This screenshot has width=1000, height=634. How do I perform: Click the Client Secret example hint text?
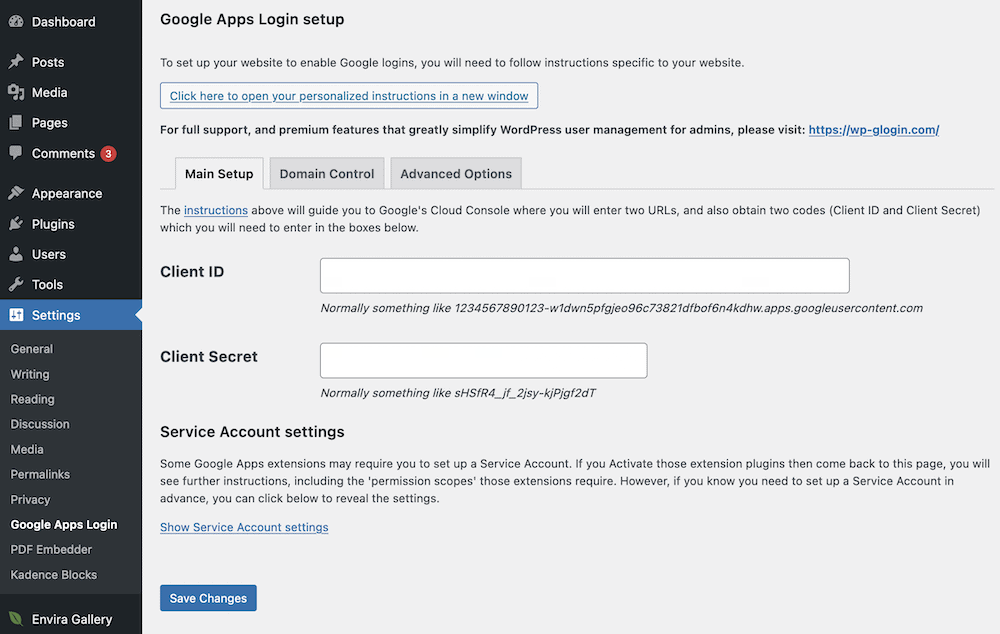click(458, 393)
